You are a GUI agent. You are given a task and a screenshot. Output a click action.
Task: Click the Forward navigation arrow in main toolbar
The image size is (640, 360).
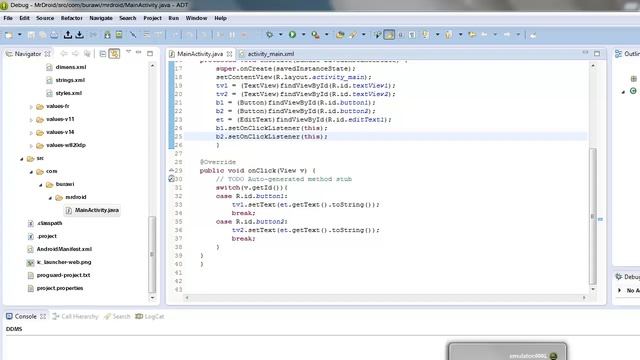pyautogui.click(x=507, y=35)
